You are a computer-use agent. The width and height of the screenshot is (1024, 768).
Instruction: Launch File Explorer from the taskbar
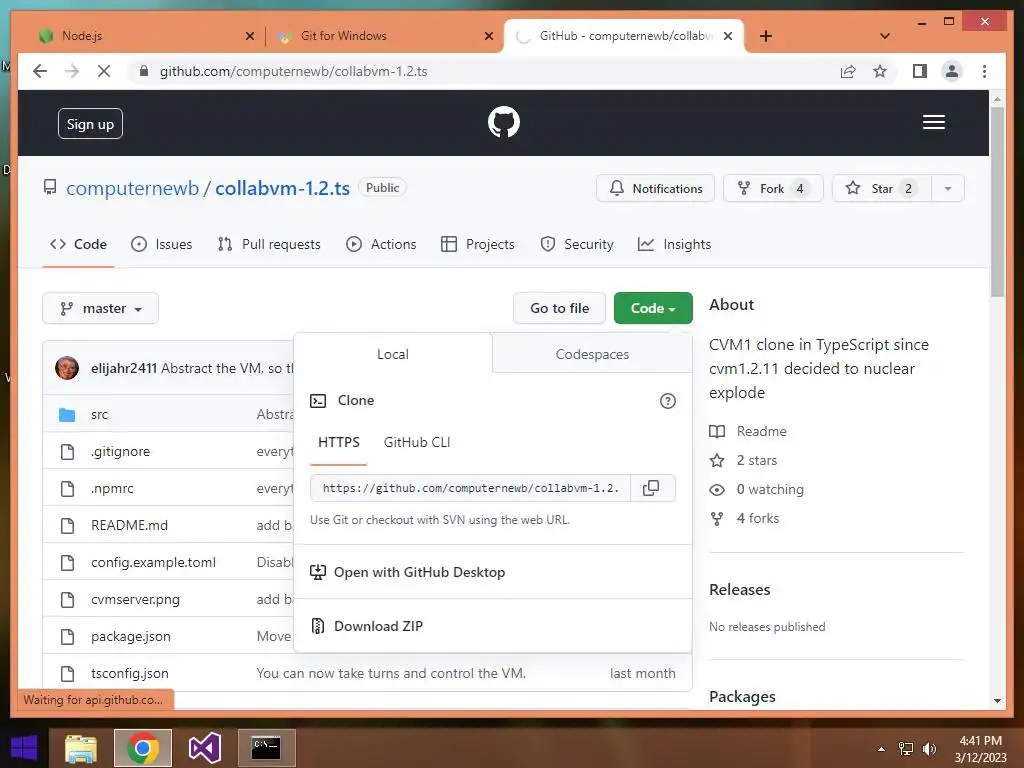(x=80, y=748)
